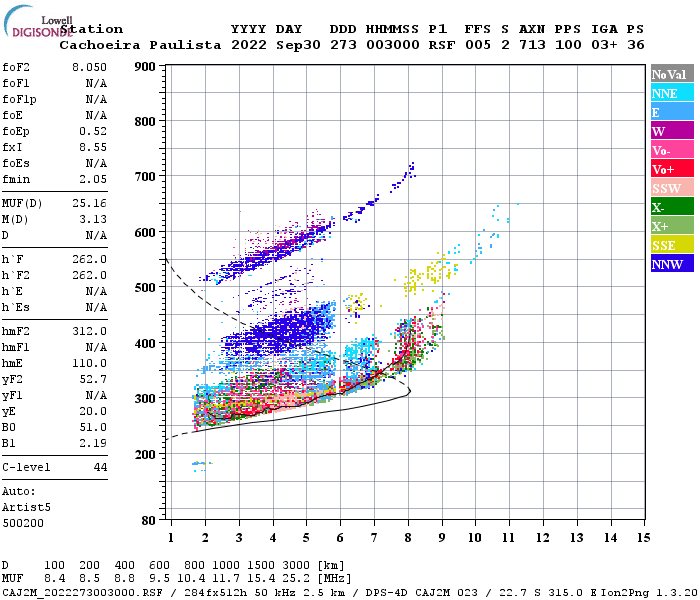Click the Lowell Digisonde logo
Viewport: 700px width, 600px height.
pyautogui.click(x=38, y=21)
